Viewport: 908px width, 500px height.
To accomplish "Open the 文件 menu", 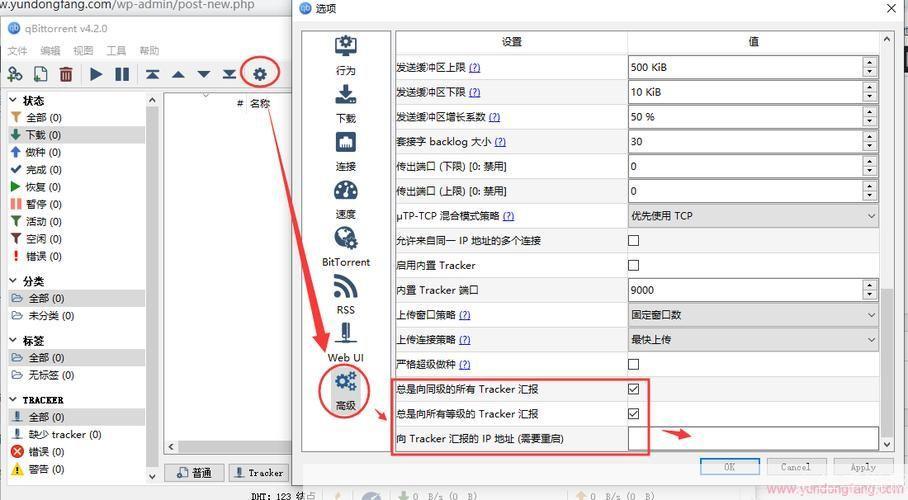I will click(x=17, y=51).
